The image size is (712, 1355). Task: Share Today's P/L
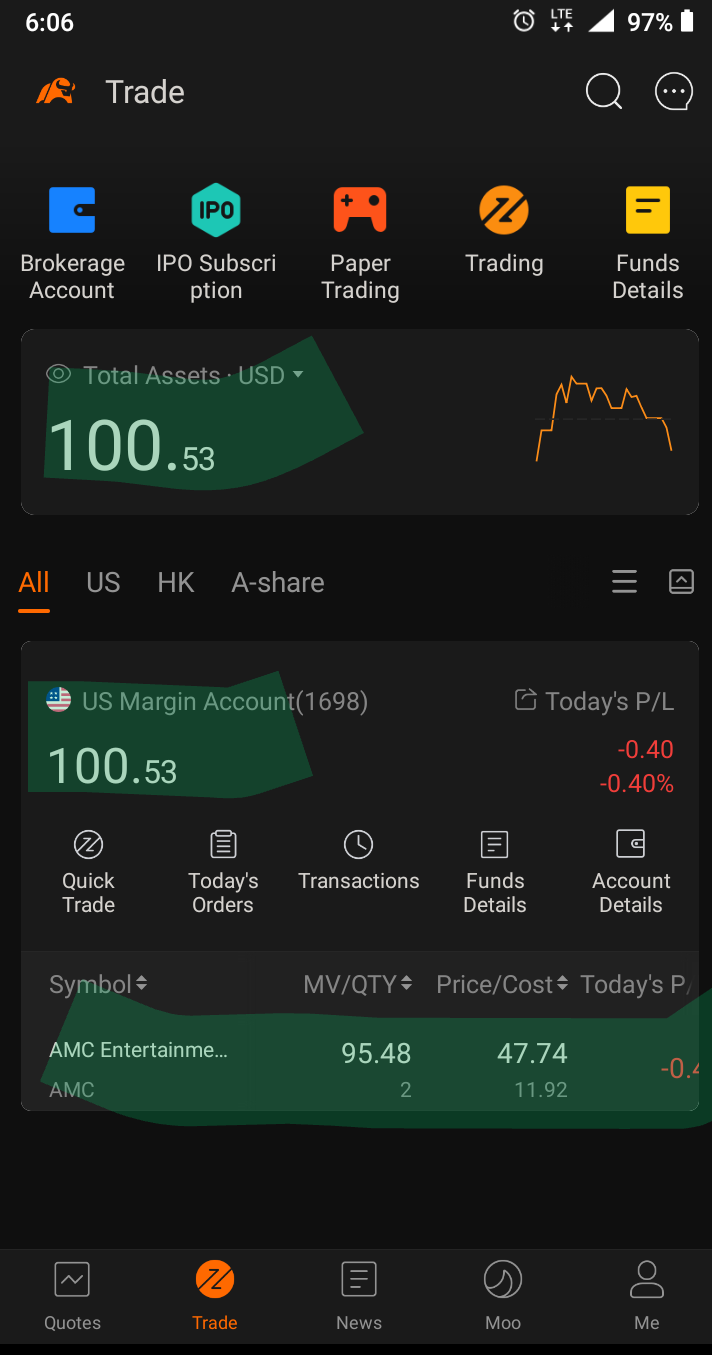(526, 700)
